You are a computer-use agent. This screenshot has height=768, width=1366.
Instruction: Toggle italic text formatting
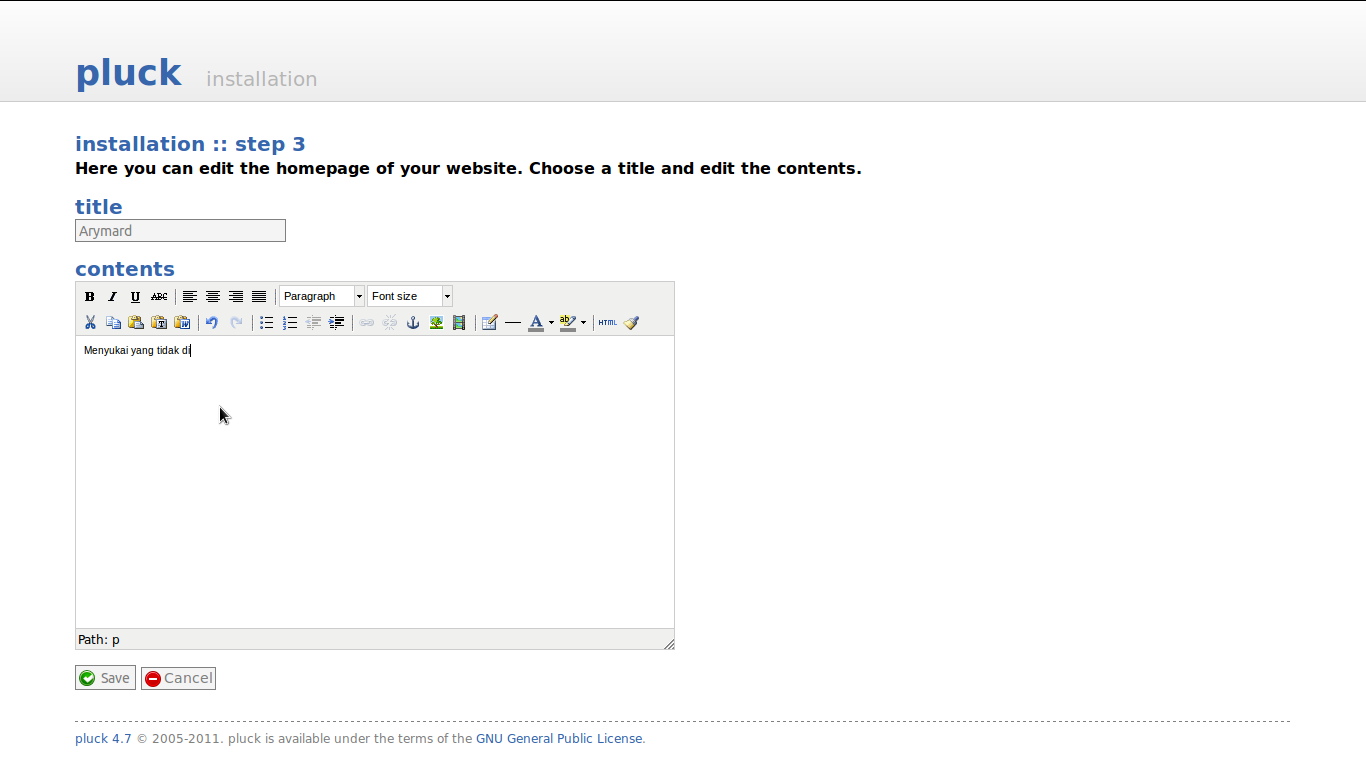pos(113,297)
